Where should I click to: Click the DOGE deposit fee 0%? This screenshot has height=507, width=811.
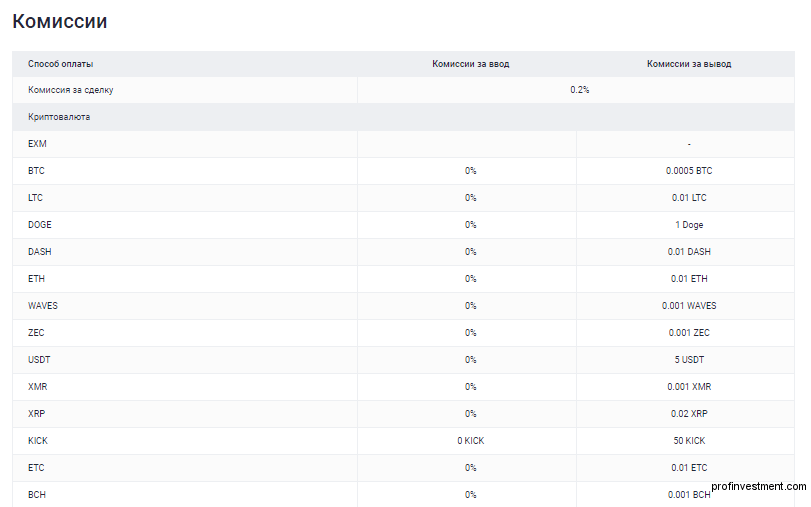(x=471, y=225)
